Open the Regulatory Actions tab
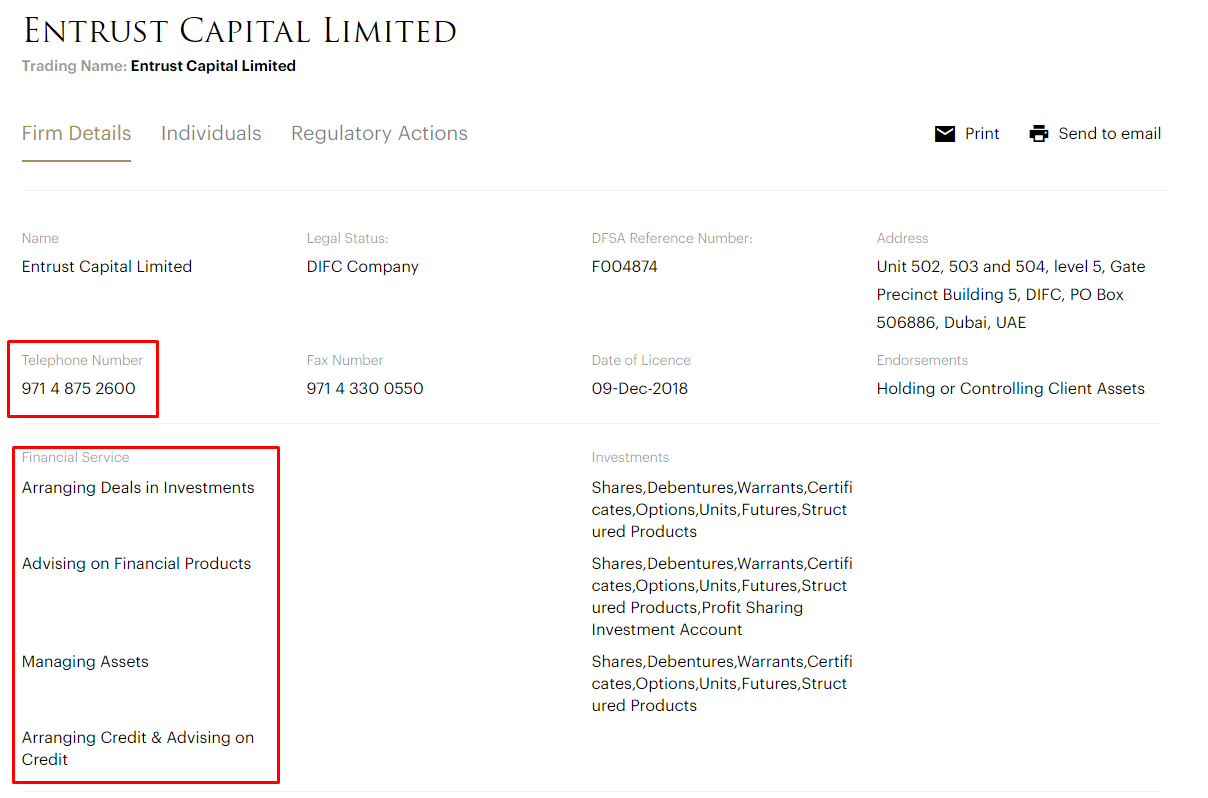The width and height of the screenshot is (1208, 798). pyautogui.click(x=379, y=134)
